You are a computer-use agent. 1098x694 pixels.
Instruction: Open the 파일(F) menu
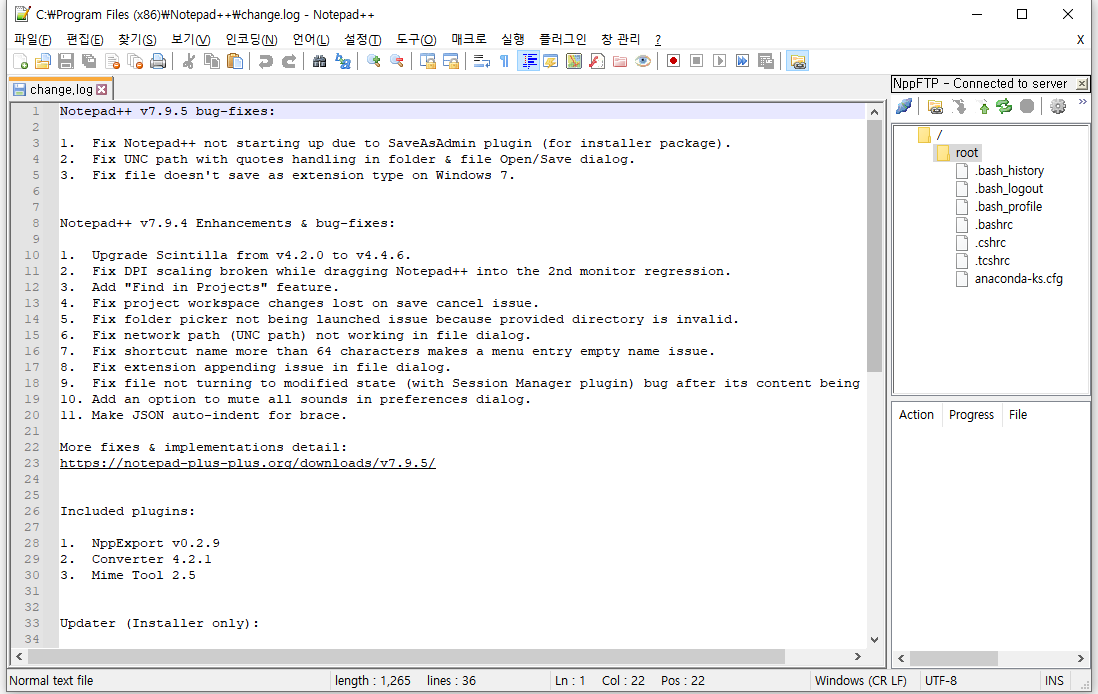tap(33, 40)
